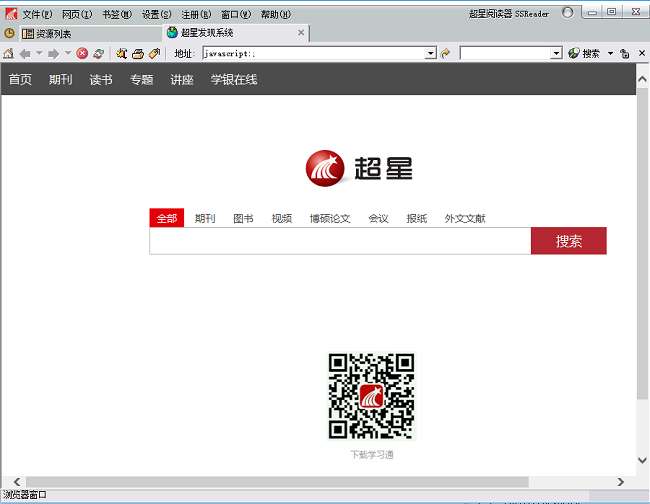
Task: Click the history clock icon left of tabs
Action: (x=9, y=33)
